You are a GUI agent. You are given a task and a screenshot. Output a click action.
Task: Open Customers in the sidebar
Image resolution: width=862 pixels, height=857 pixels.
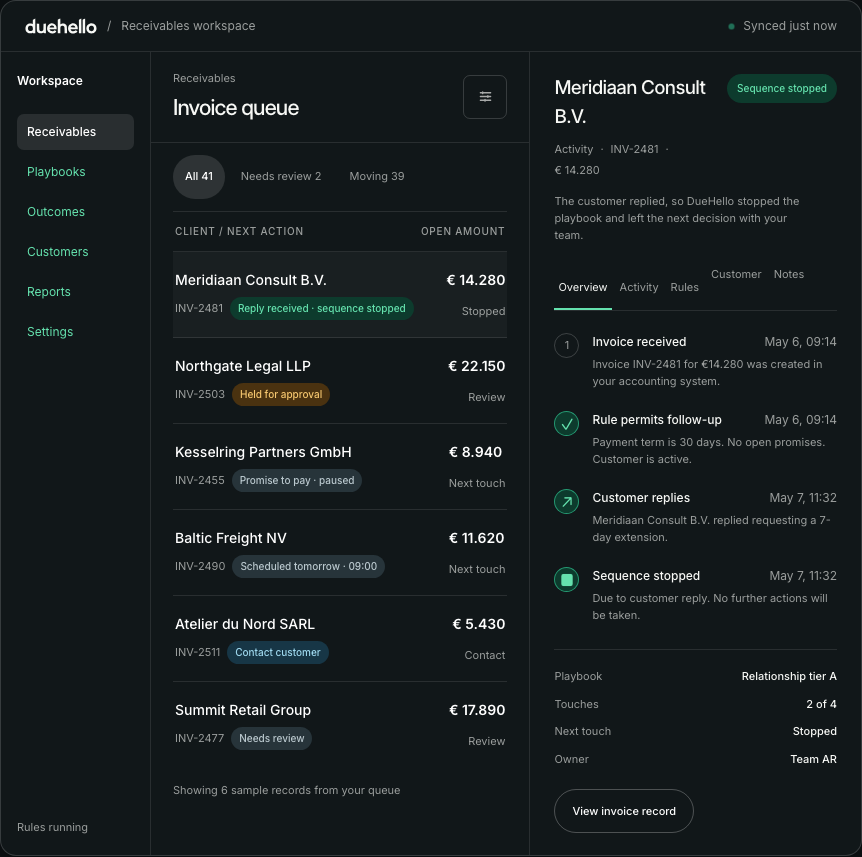pos(58,252)
